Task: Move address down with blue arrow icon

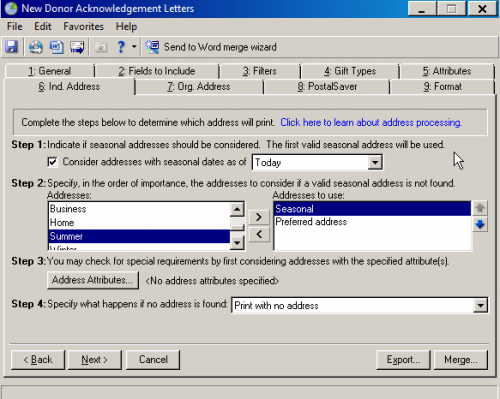Action: (480, 224)
